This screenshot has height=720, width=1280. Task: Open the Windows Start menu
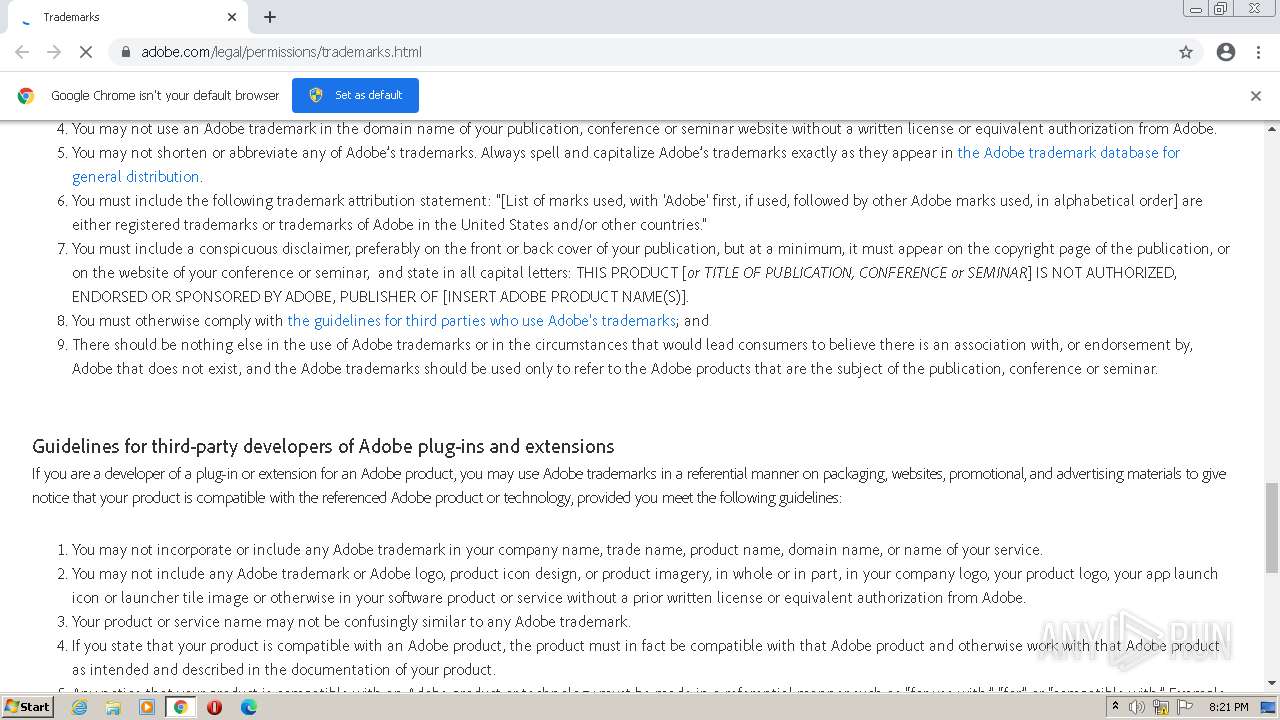tap(28, 707)
